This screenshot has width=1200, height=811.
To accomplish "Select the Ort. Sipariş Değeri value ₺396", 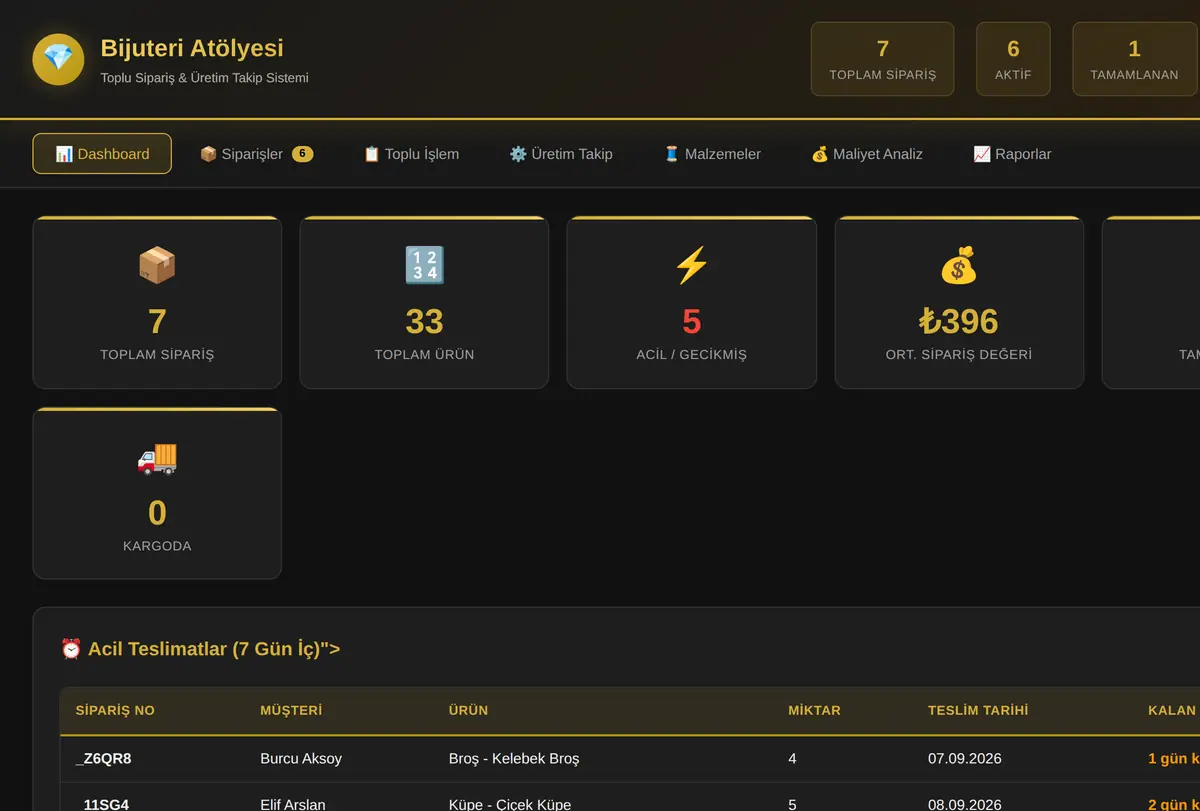I will click(958, 321).
